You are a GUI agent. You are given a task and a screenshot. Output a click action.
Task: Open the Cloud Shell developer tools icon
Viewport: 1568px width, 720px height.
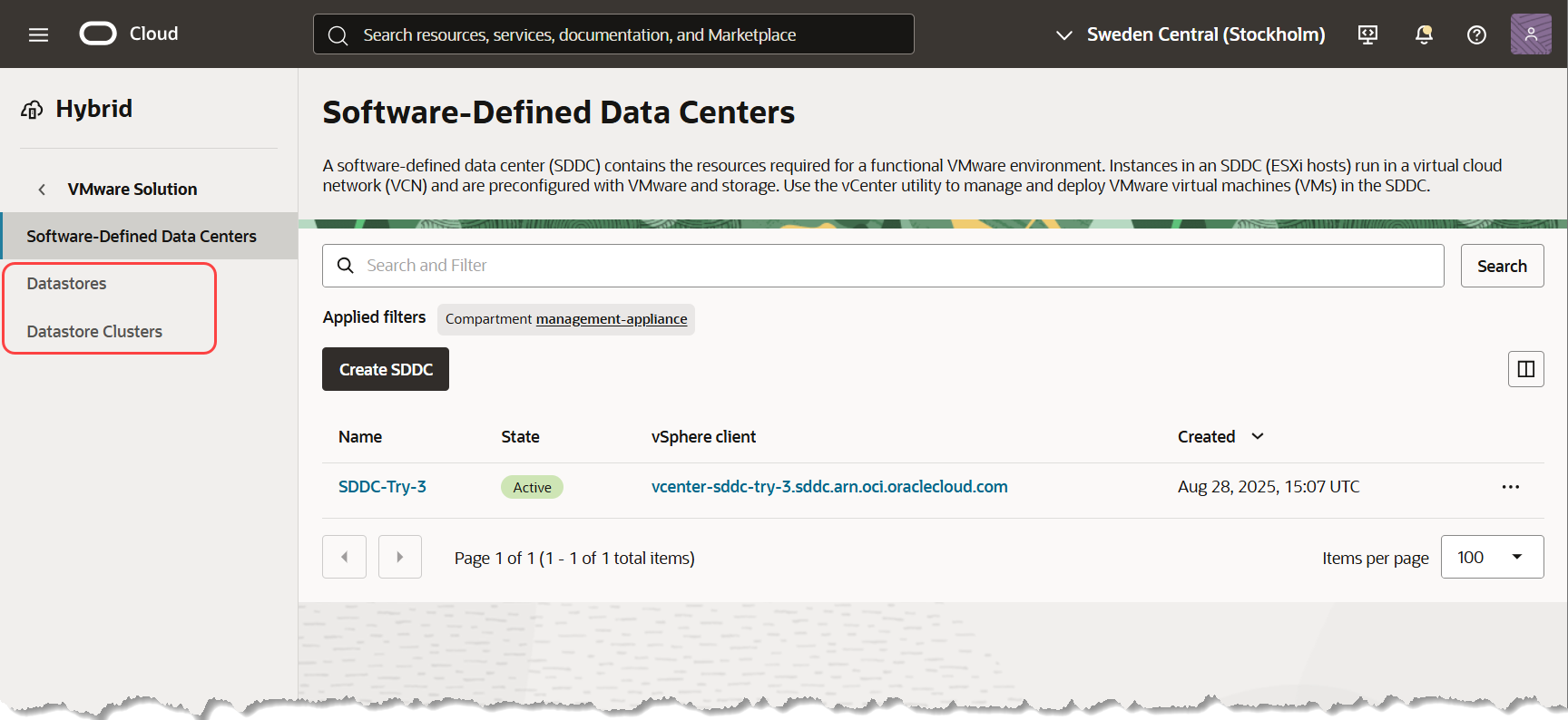tap(1367, 34)
